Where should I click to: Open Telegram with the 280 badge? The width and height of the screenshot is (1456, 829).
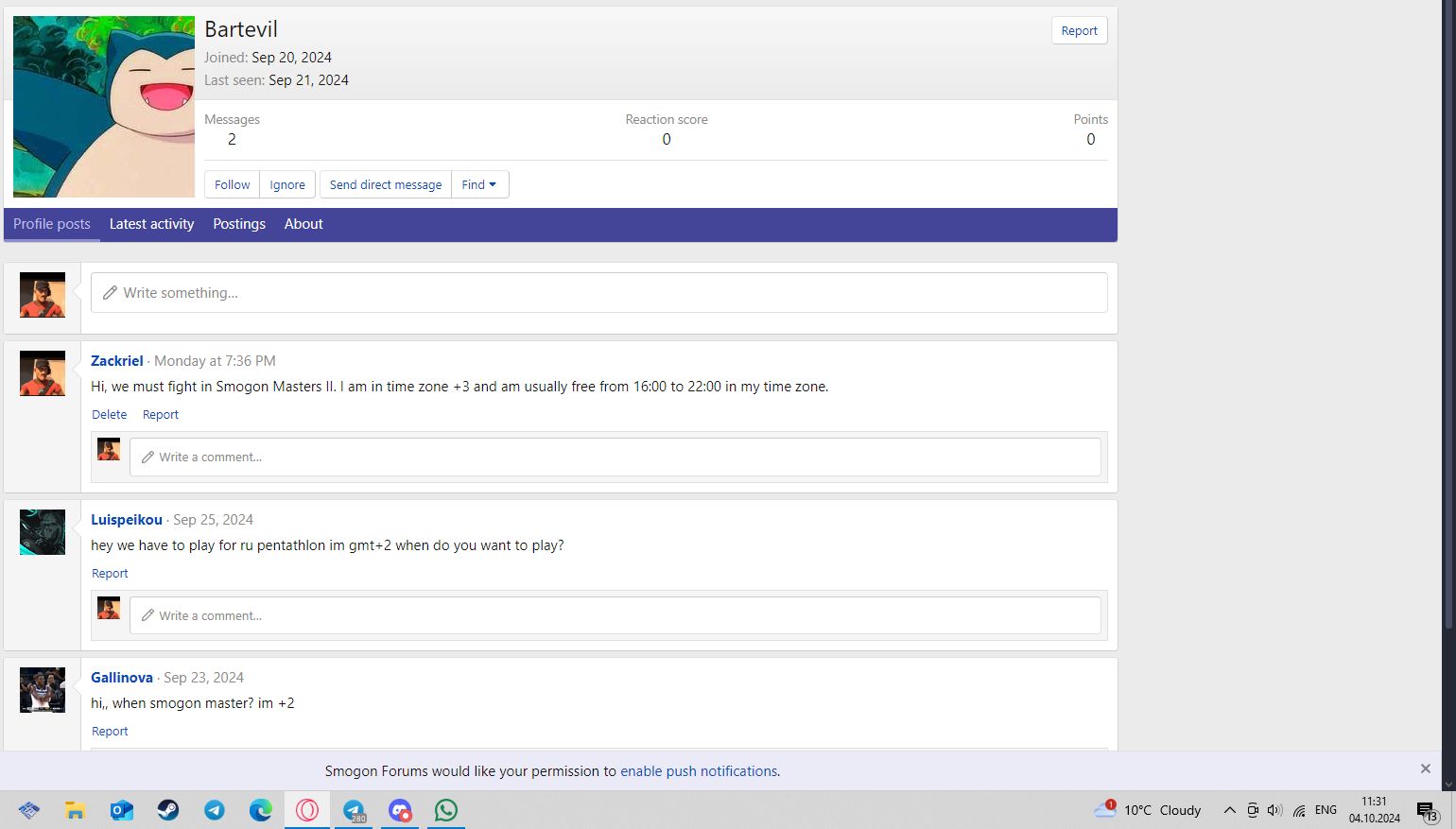[354, 810]
